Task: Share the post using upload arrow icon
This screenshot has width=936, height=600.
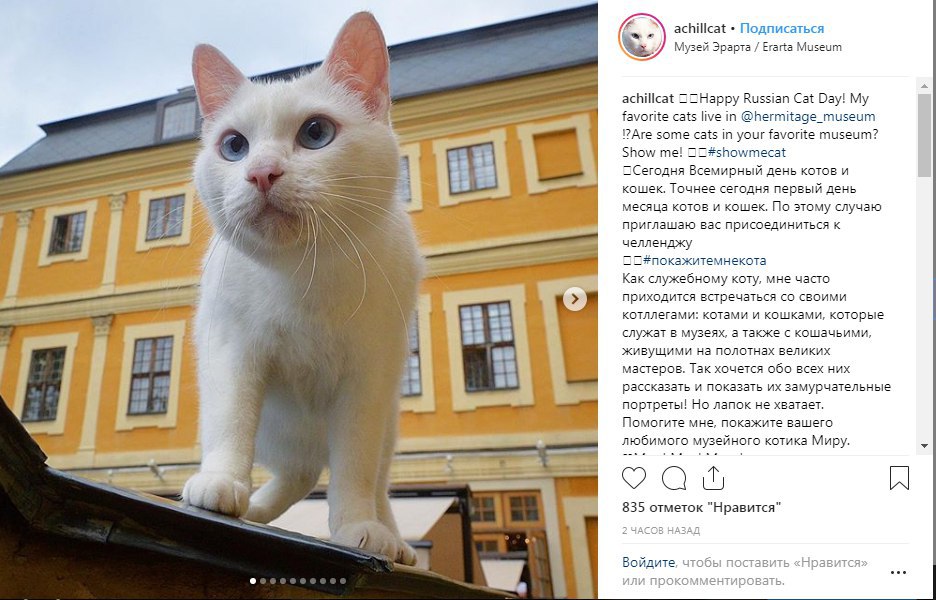Action: (x=713, y=478)
